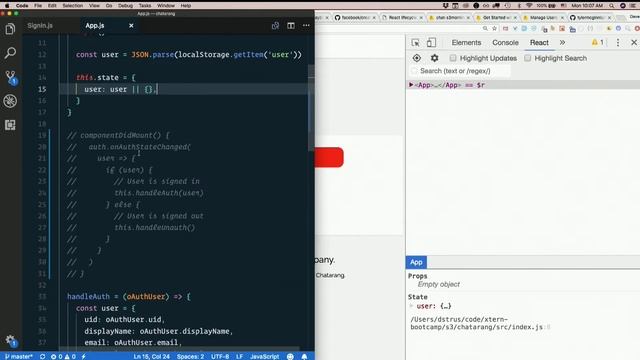
Task: Click Ln 15, Col 24 in status bar
Action: click(x=151, y=356)
